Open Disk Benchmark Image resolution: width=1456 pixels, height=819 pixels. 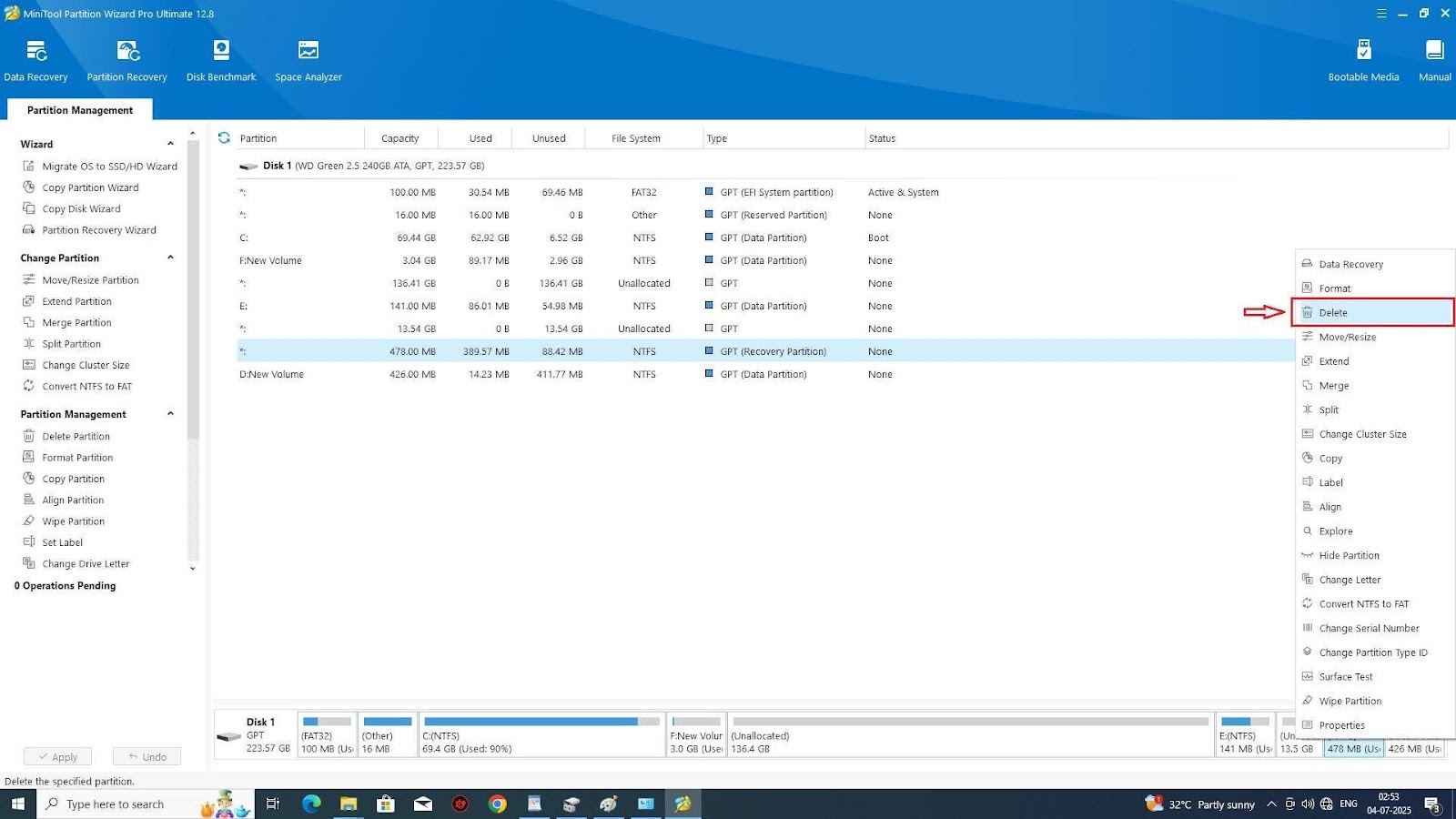[x=221, y=61]
